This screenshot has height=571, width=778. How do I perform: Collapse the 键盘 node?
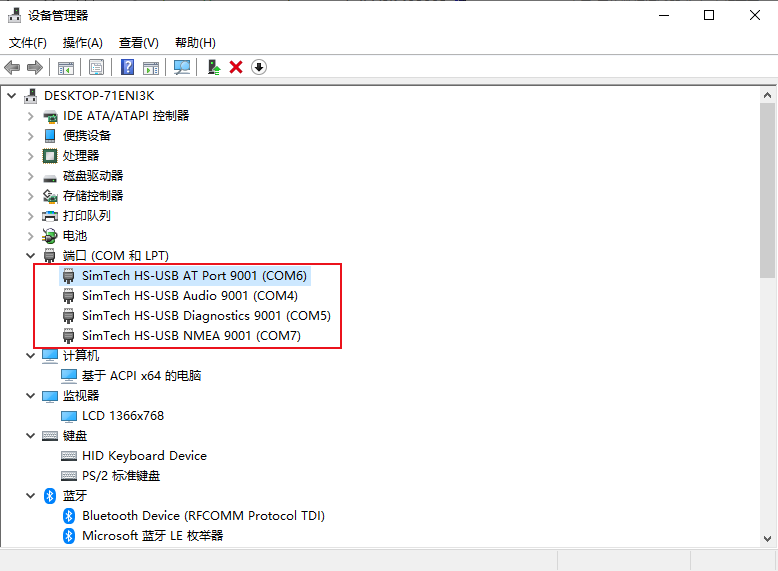(x=31, y=436)
